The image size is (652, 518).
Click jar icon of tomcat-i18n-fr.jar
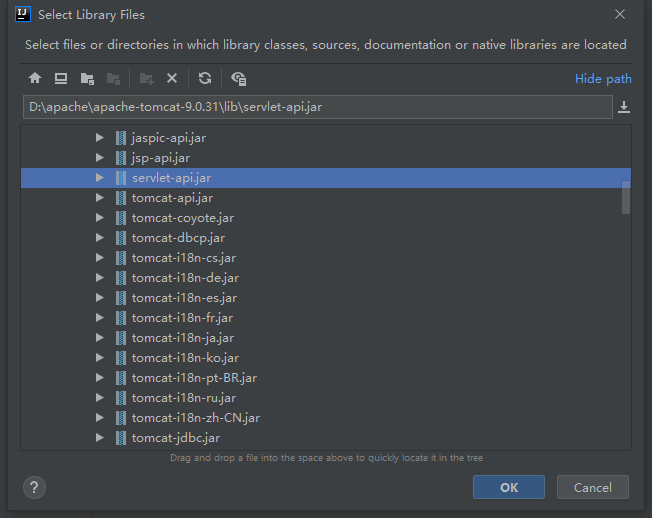click(x=121, y=317)
